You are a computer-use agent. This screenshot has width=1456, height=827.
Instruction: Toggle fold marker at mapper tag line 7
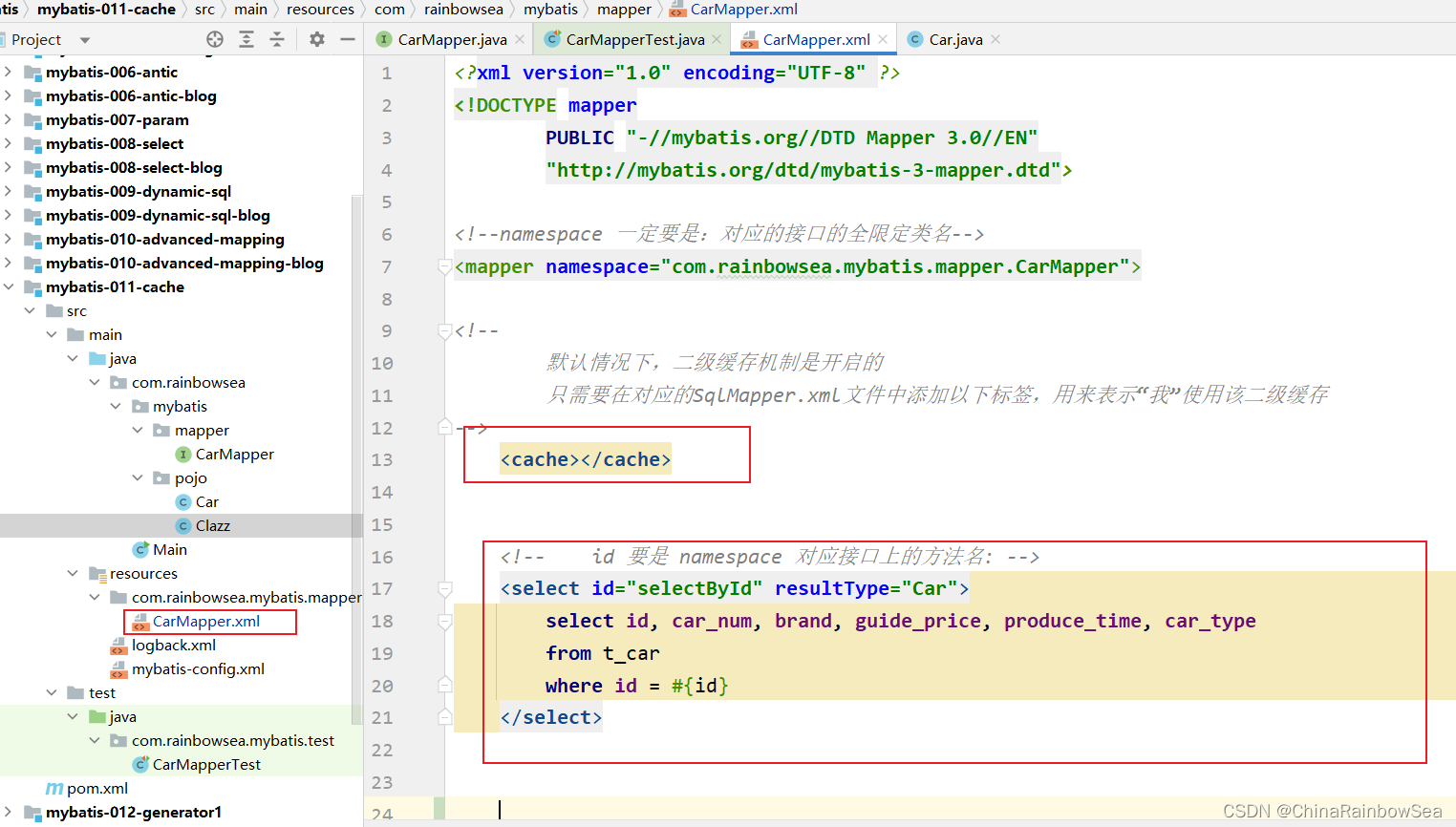444,267
